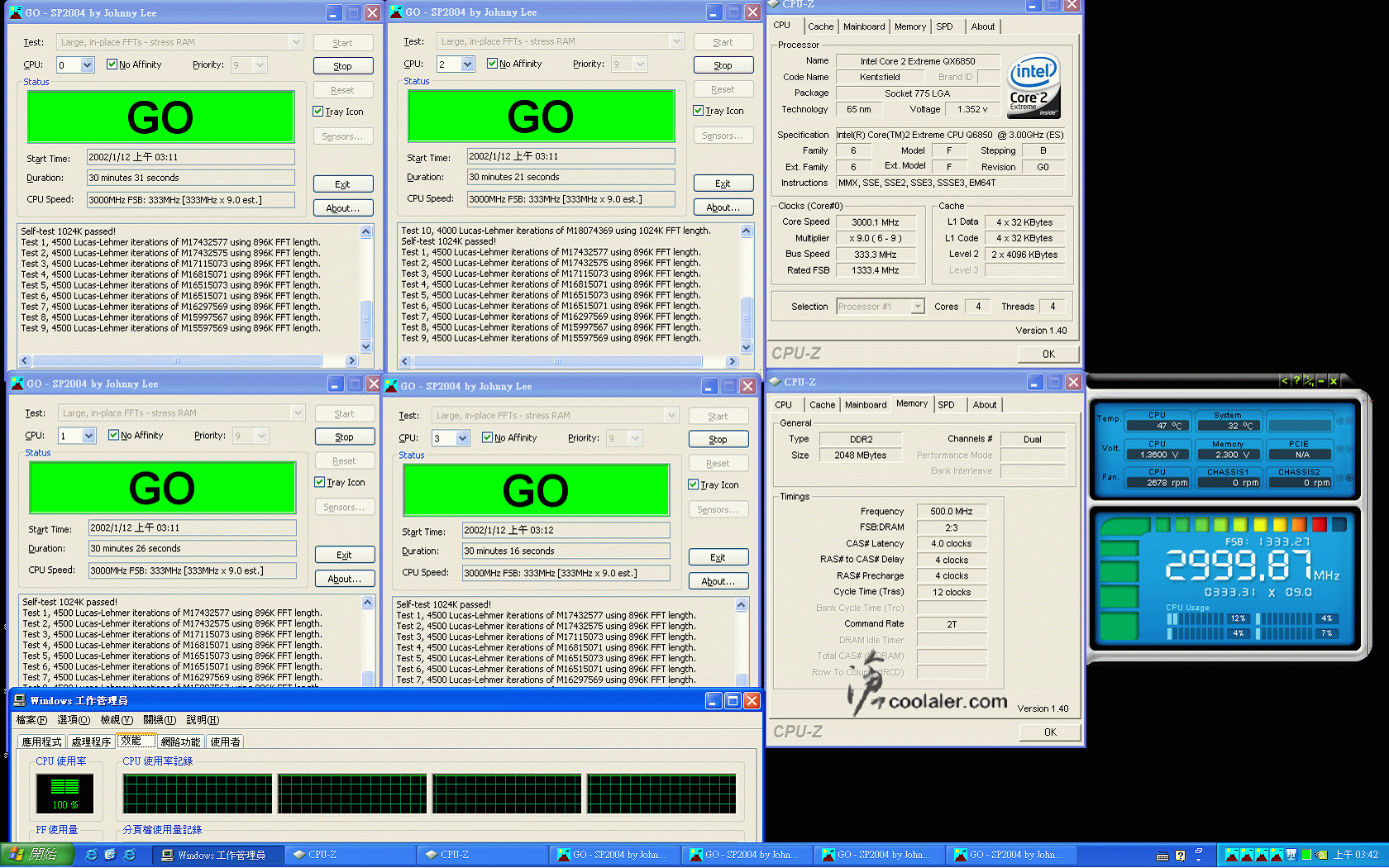Click the NVIDIA tray icon

click(x=1320, y=855)
